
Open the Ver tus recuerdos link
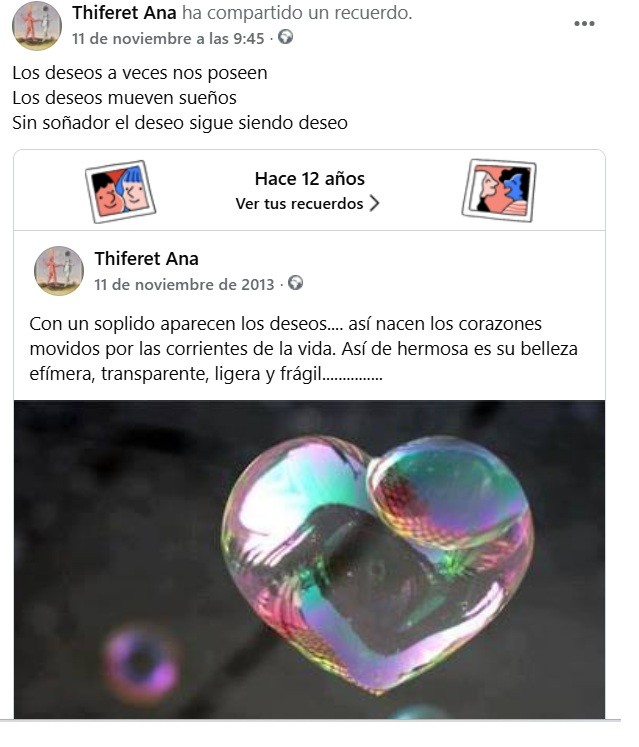click(x=307, y=203)
